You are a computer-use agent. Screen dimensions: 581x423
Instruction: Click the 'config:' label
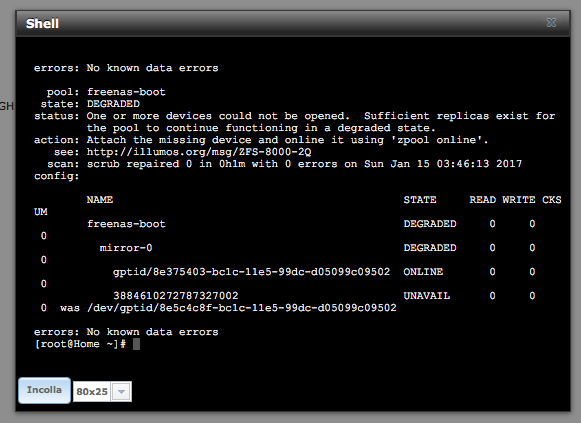coord(57,176)
